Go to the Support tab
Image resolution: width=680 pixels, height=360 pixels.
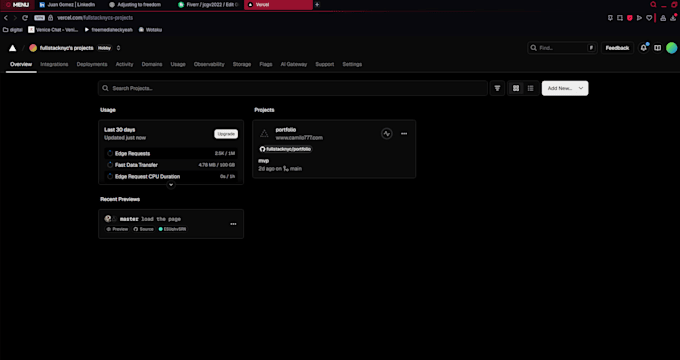tap(325, 64)
